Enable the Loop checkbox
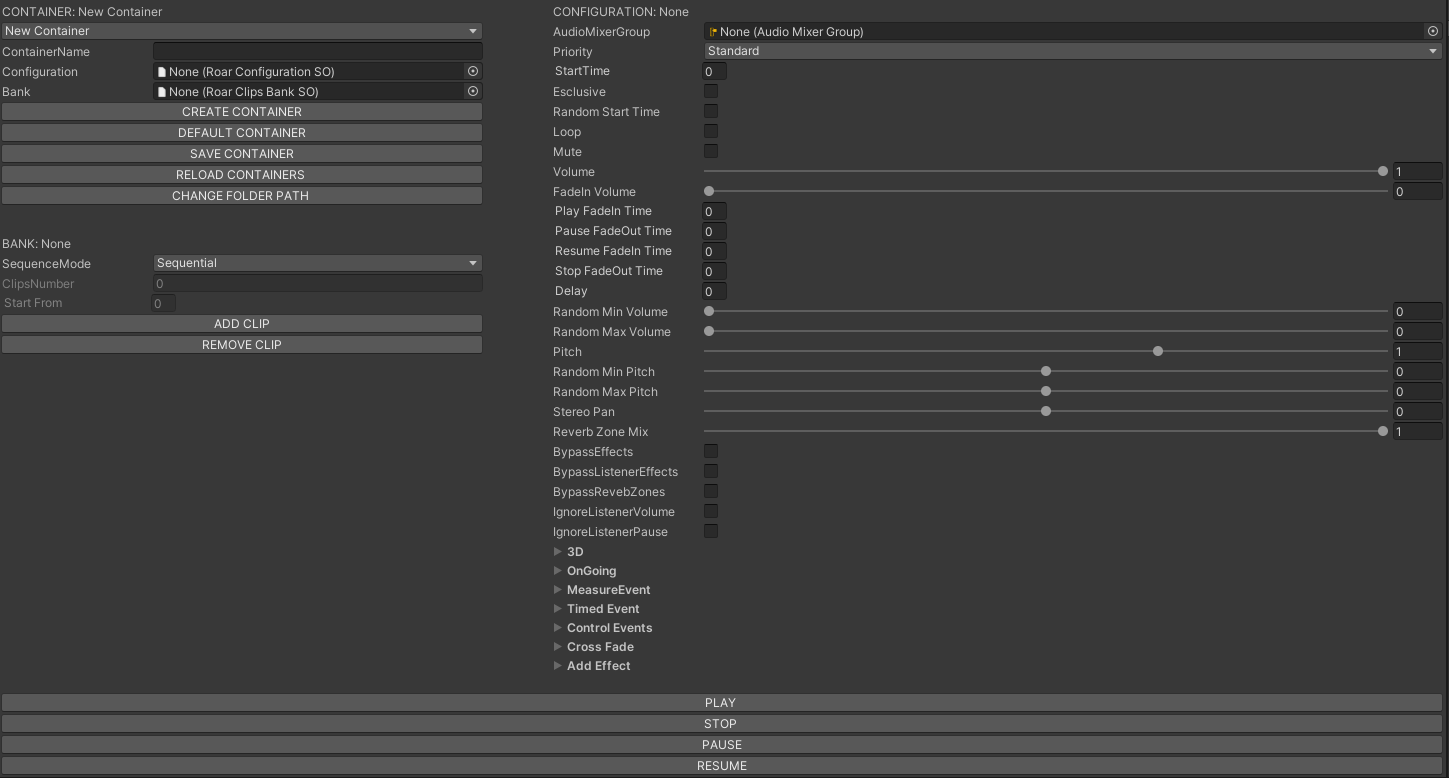 coord(710,131)
